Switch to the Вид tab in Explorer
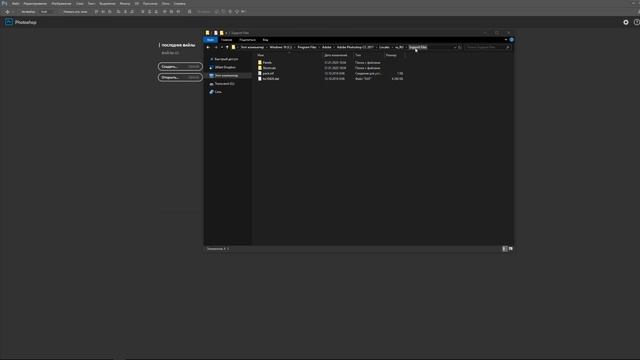 point(265,40)
